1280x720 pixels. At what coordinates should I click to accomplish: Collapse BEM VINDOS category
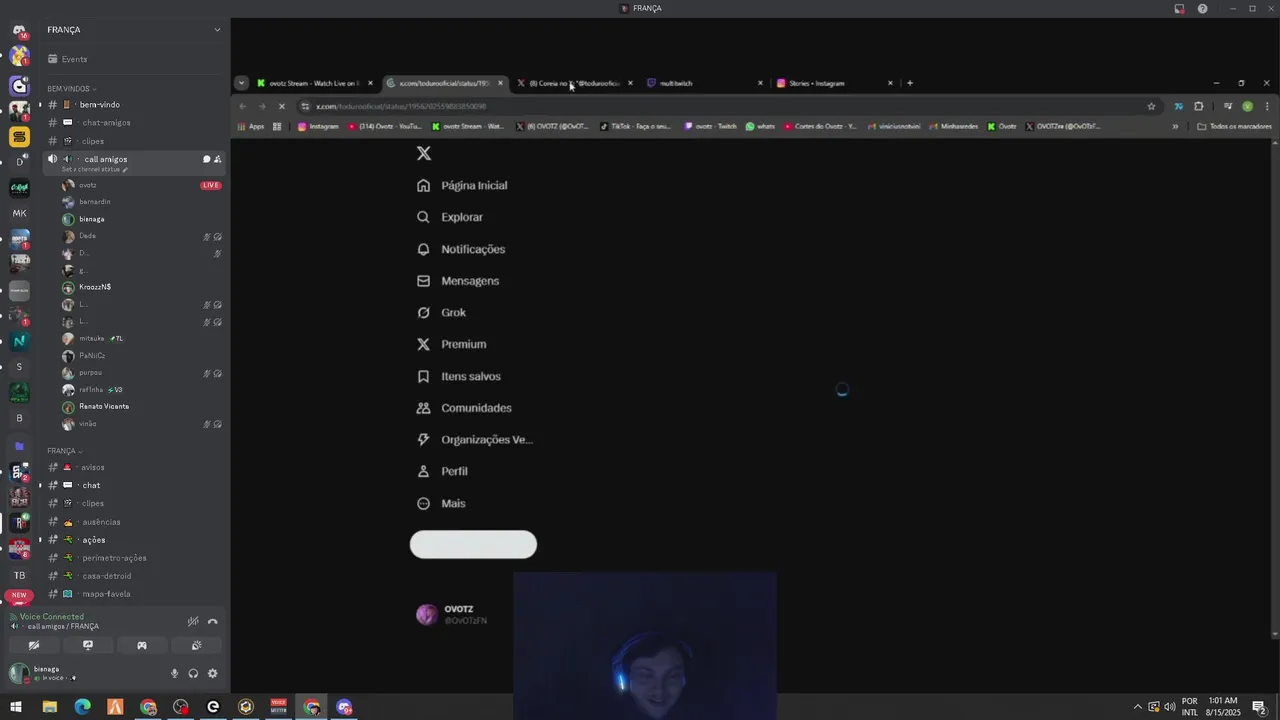click(71, 89)
